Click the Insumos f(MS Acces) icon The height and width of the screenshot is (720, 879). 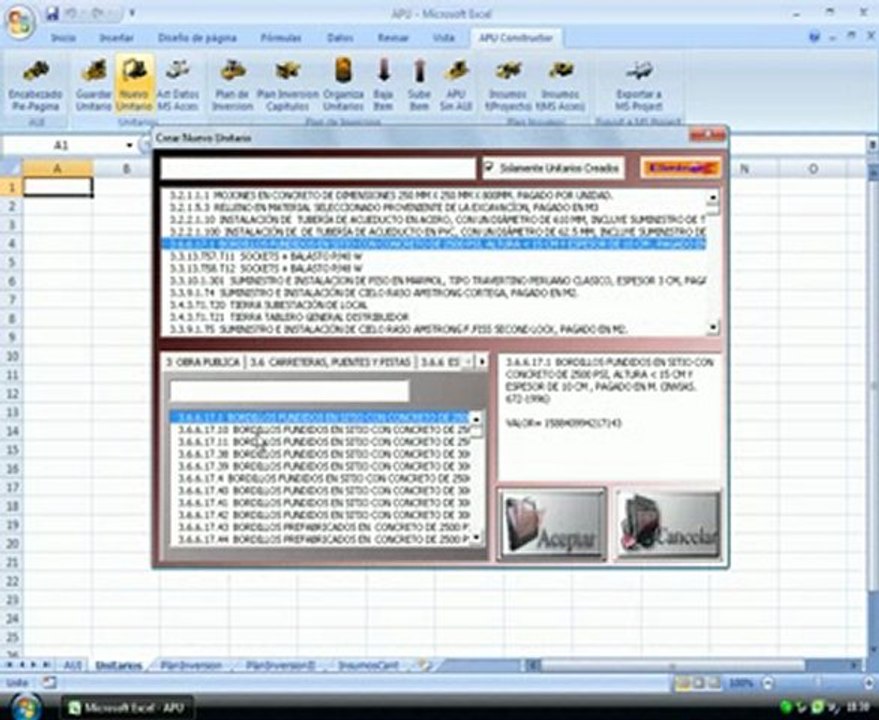pyautogui.click(x=560, y=85)
